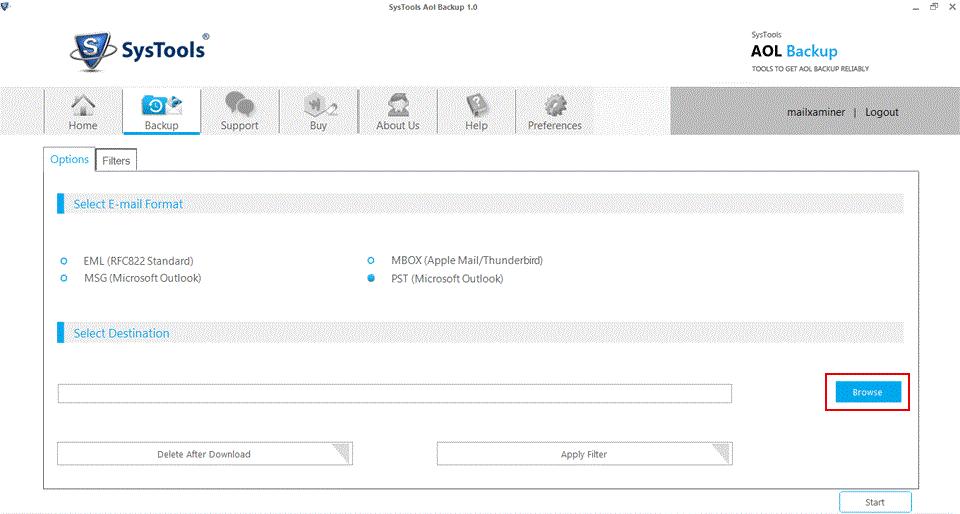This screenshot has width=960, height=514.
Task: Select EML (RFC822 Standard) format
Action: 64,261
